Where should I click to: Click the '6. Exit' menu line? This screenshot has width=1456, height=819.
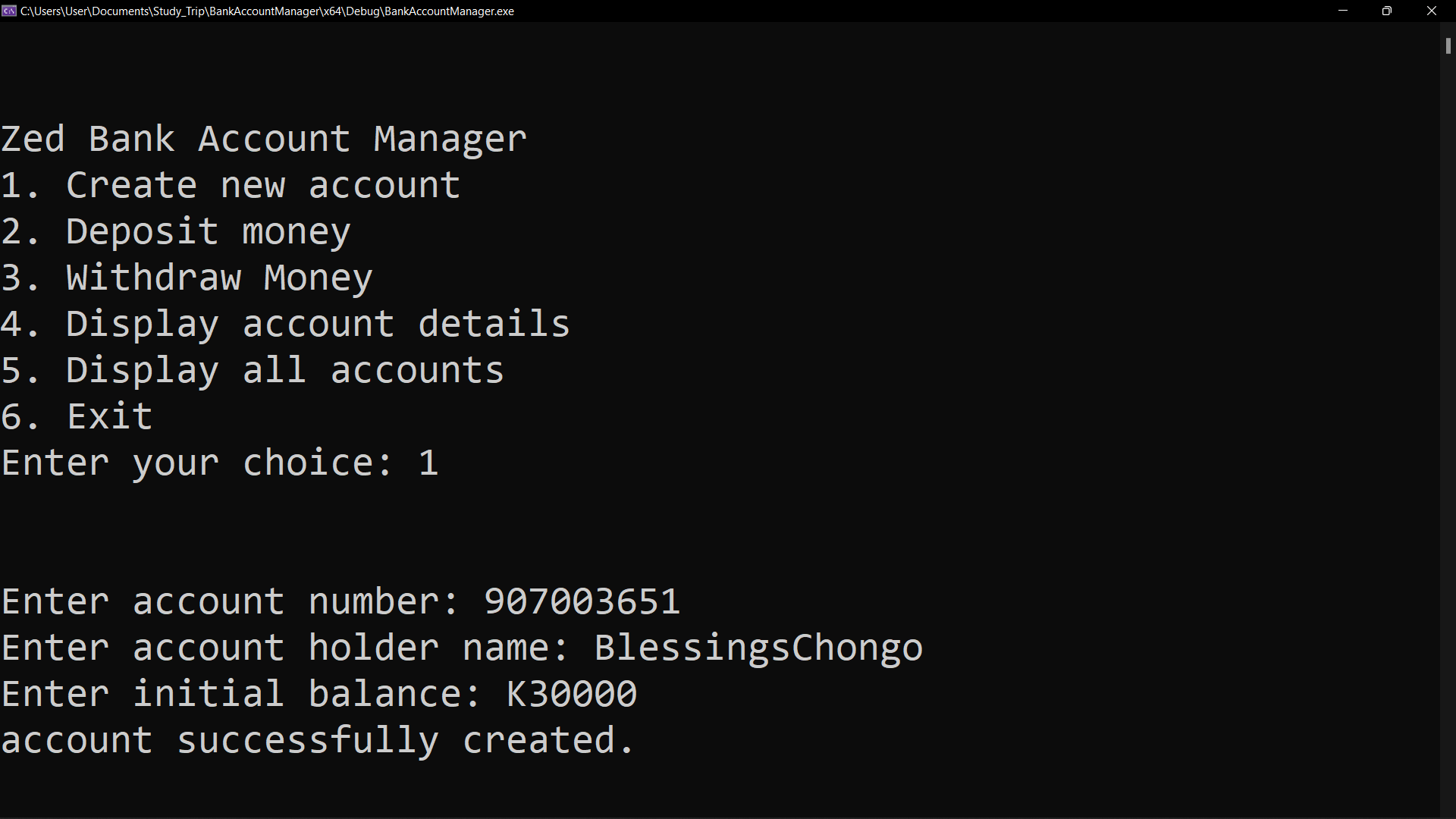pos(77,417)
